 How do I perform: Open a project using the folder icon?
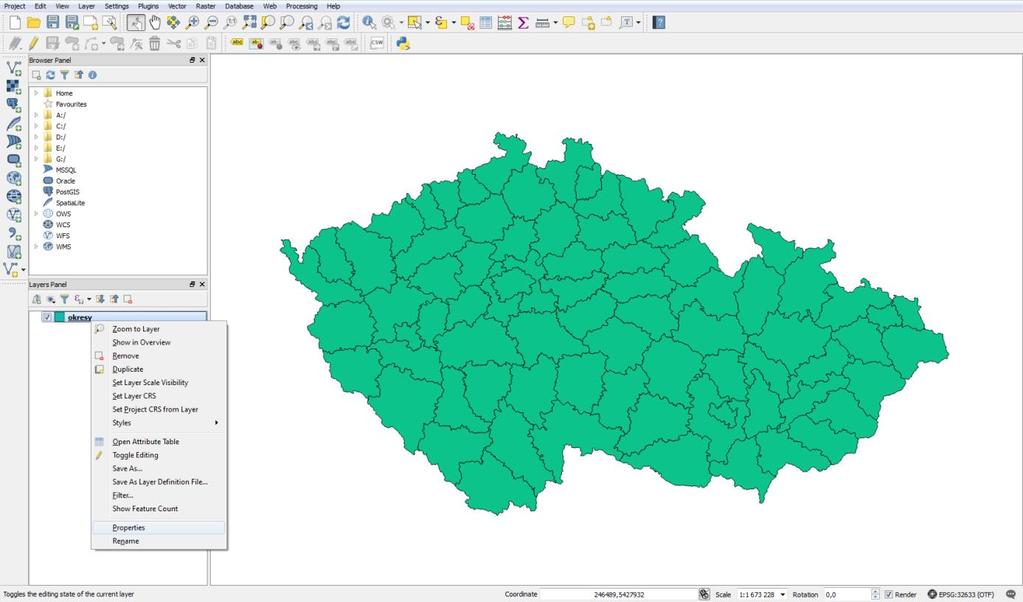coord(33,23)
